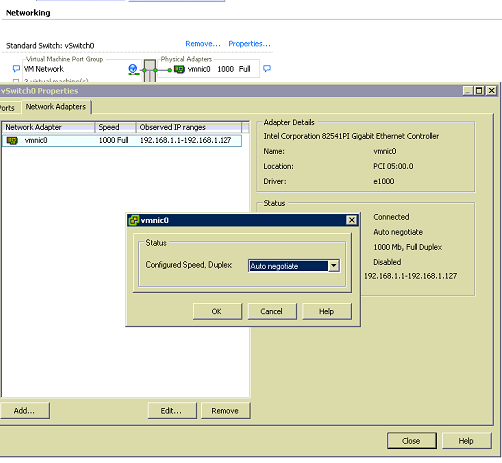
Task: Open the Configured Speed, Duplex dropdown arrow
Action: coord(334,266)
